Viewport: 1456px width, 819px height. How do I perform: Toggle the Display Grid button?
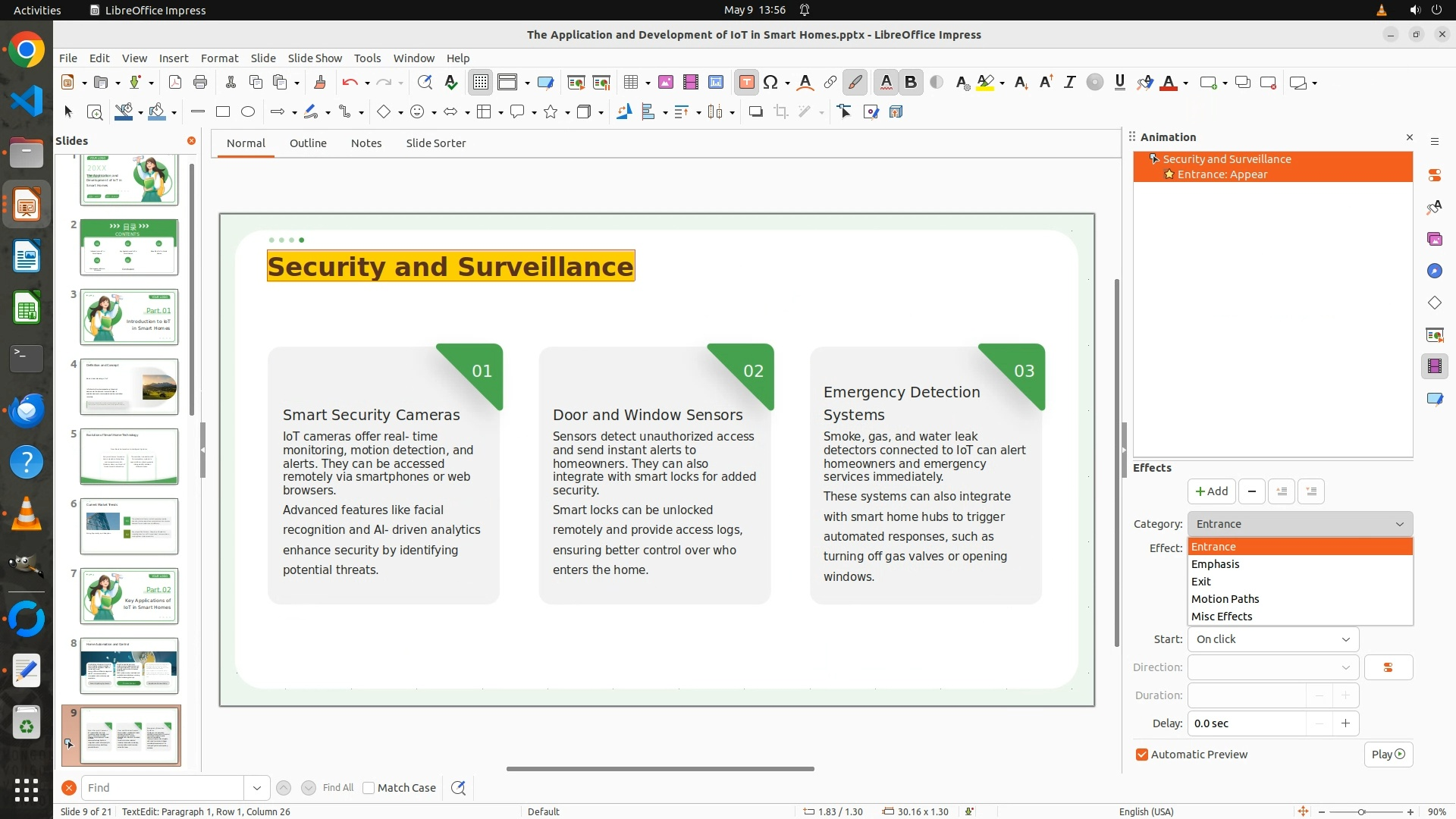click(x=481, y=83)
